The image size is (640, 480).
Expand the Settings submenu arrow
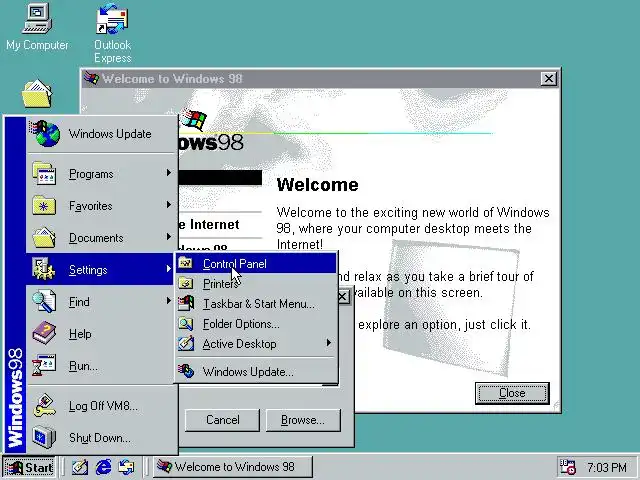click(x=169, y=269)
